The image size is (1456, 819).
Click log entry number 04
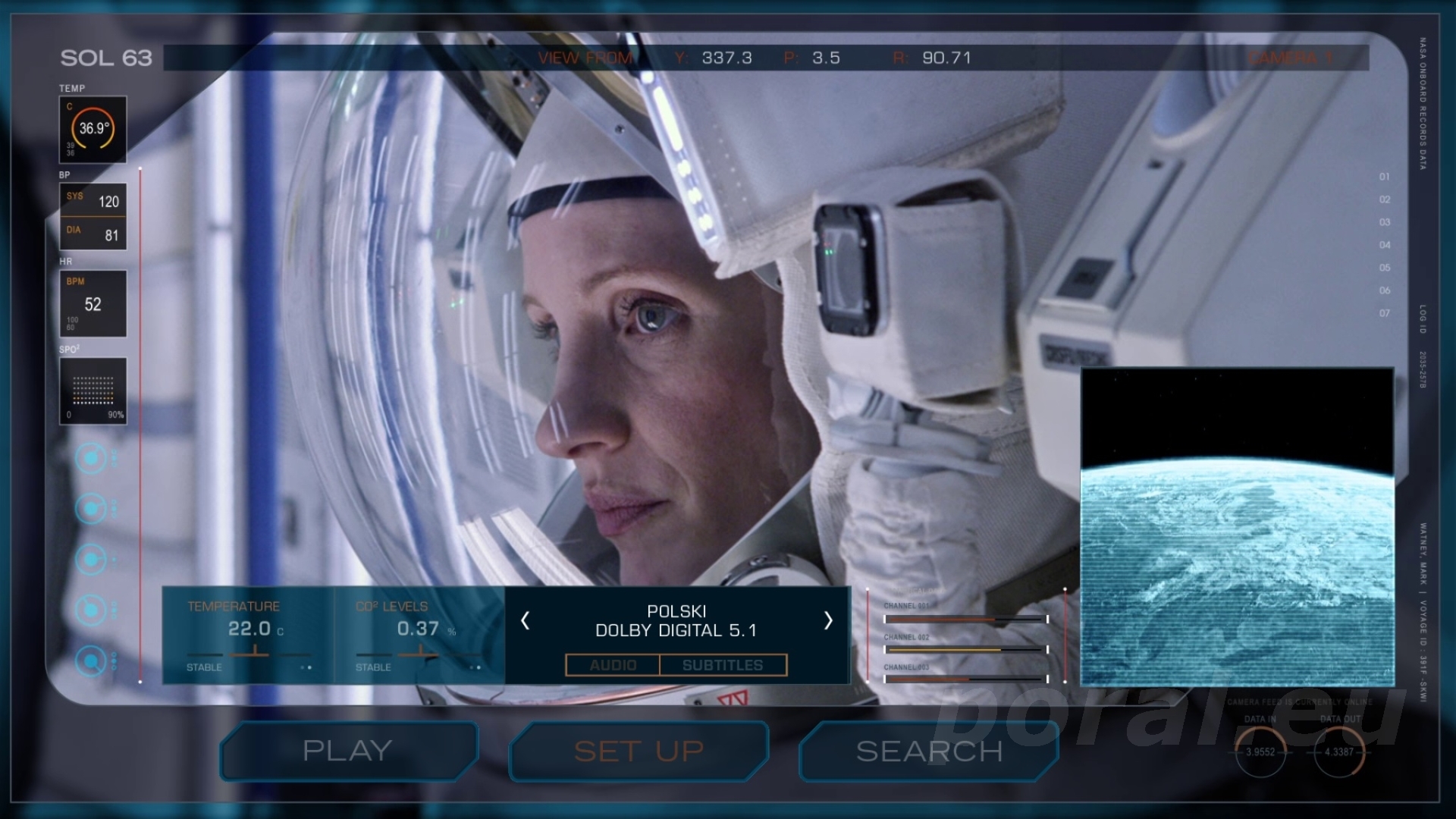1385,245
